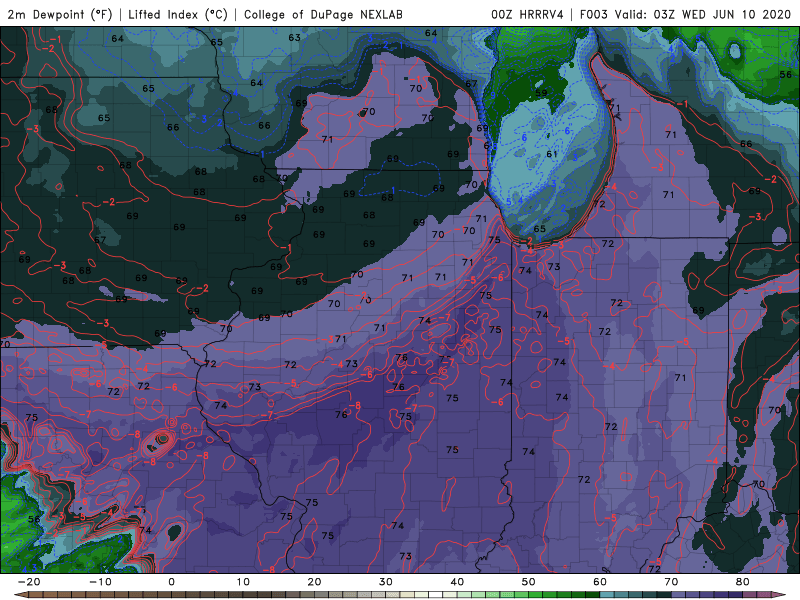
Task: Click the "59" dewpoint value over the lake
Action: click(541, 93)
